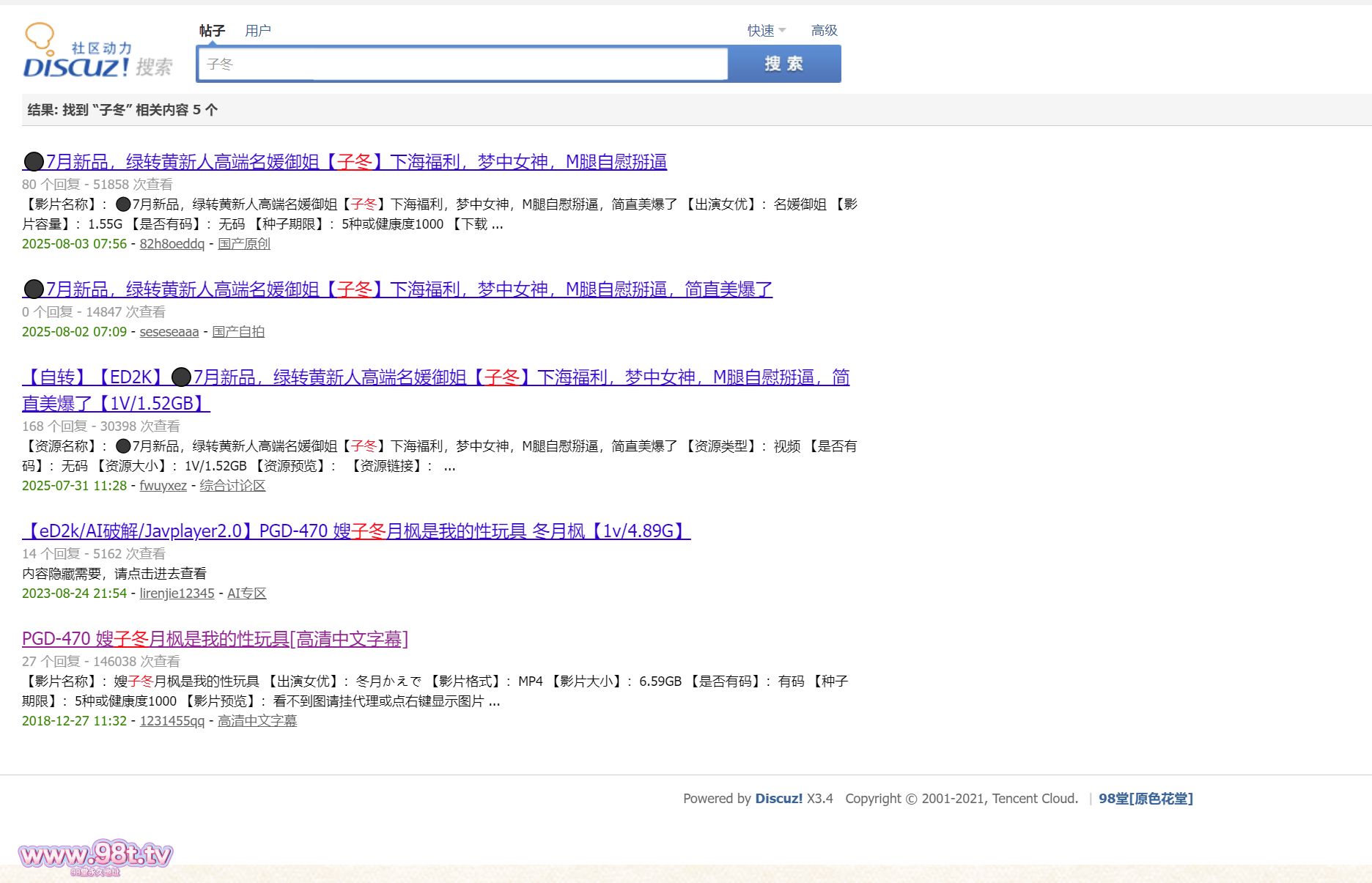Open the PGD-470 result with 高清中文字幕
Viewport: 1372px width, 883px height.
coord(215,639)
